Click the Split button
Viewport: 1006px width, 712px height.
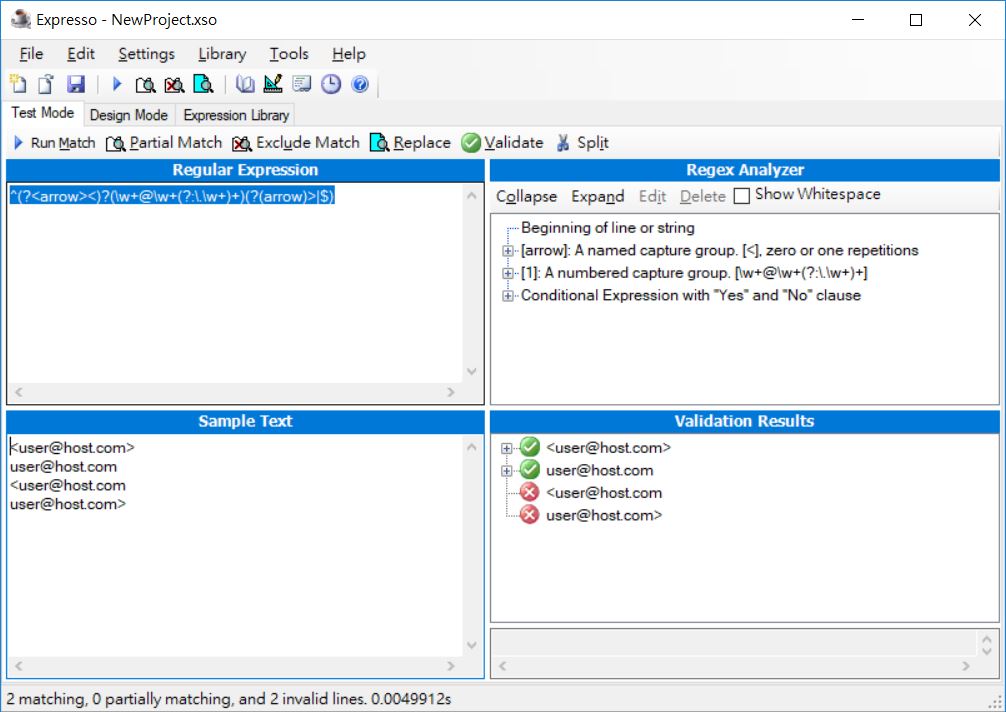click(583, 142)
